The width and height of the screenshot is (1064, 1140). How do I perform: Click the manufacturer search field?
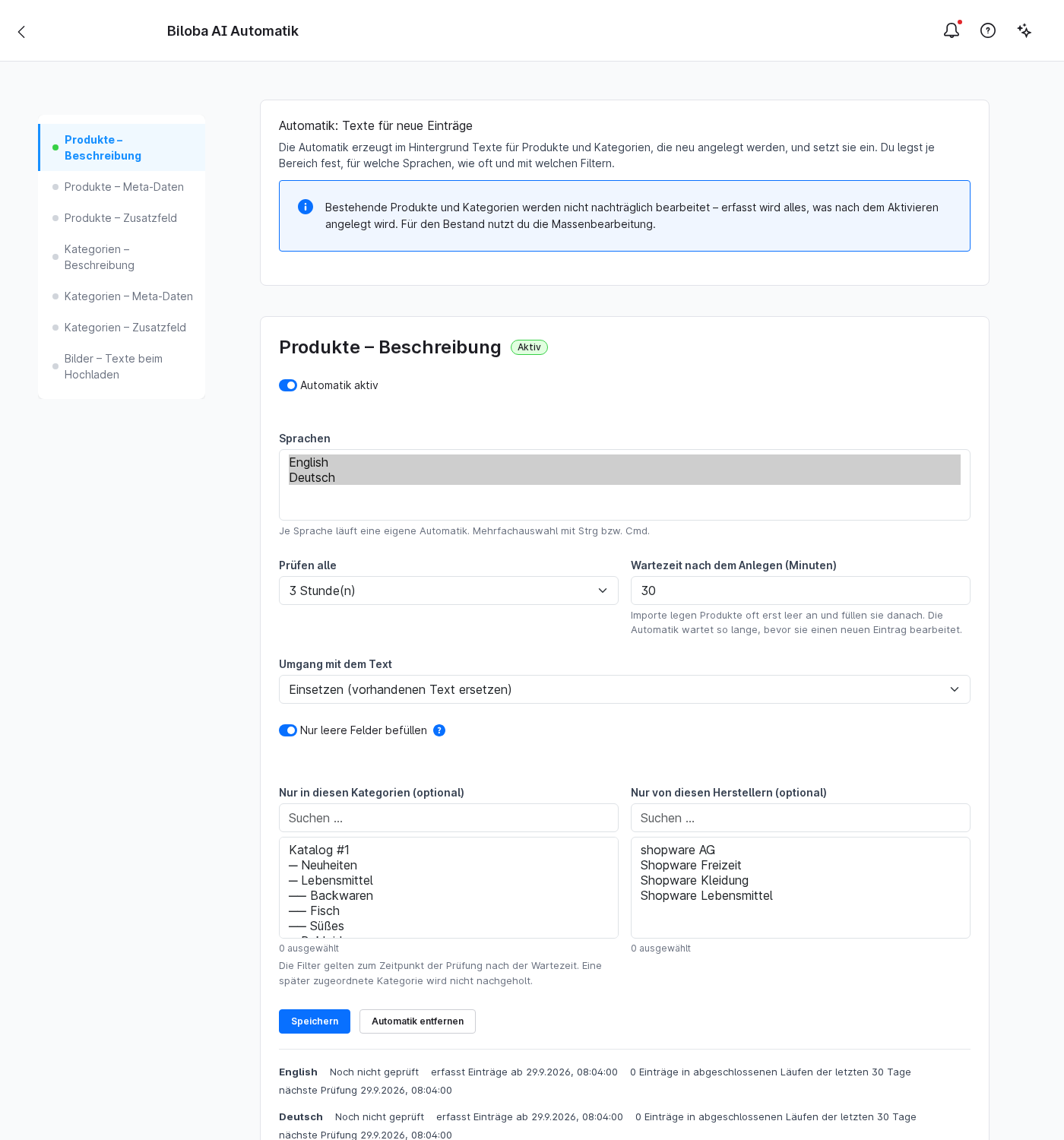(800, 818)
